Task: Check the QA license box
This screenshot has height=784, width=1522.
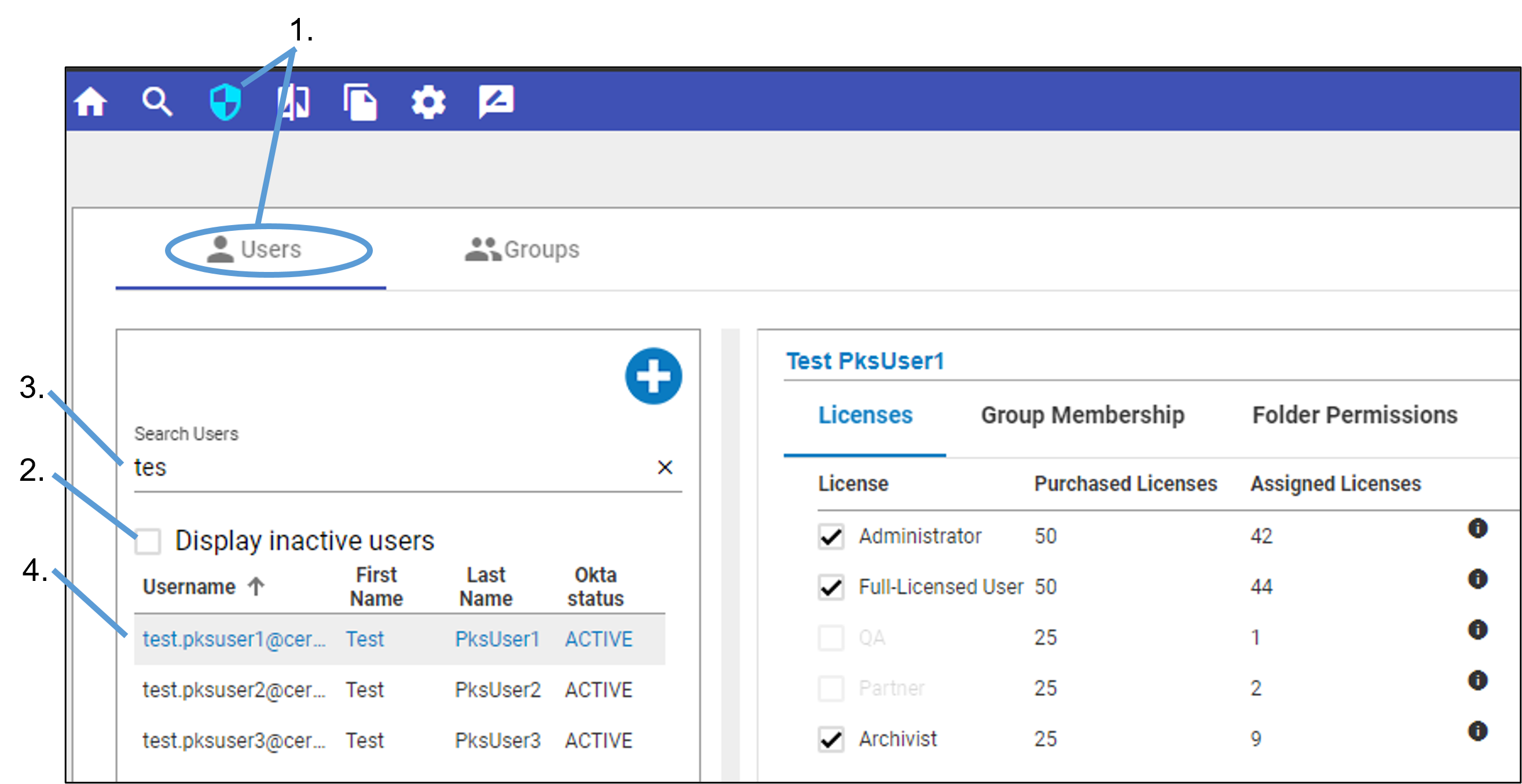Action: coord(831,638)
